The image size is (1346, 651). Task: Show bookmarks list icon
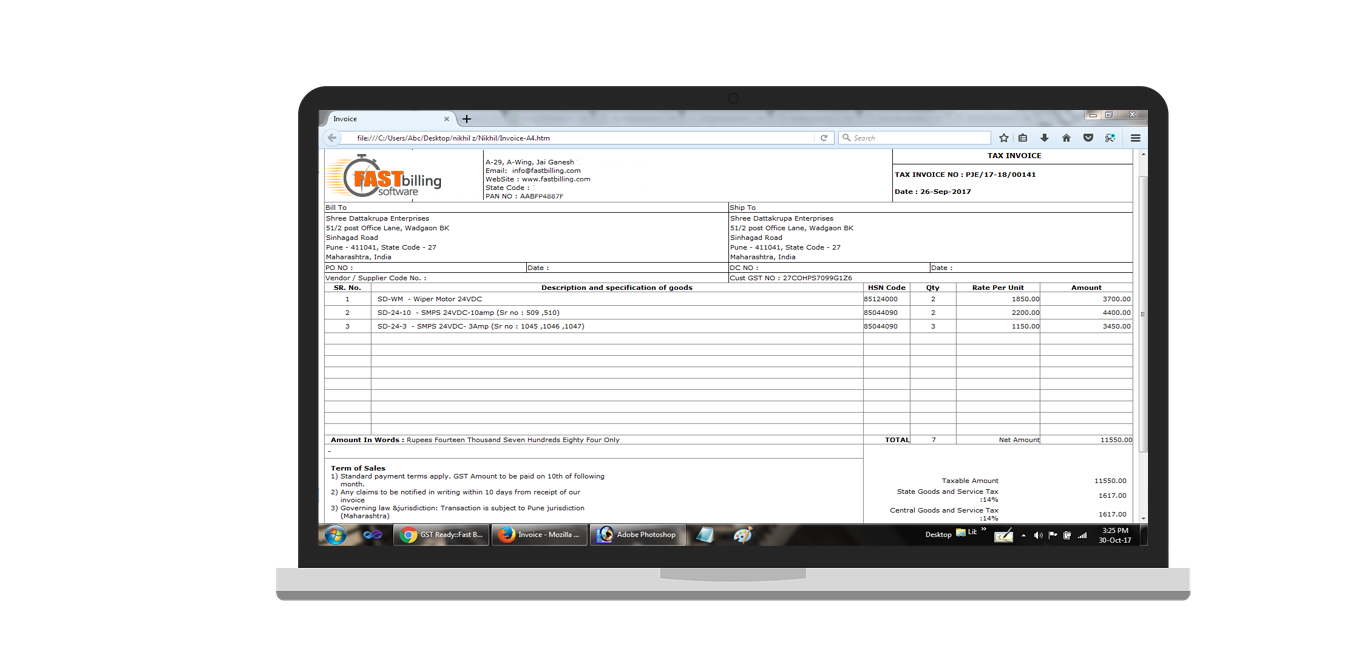[1022, 138]
